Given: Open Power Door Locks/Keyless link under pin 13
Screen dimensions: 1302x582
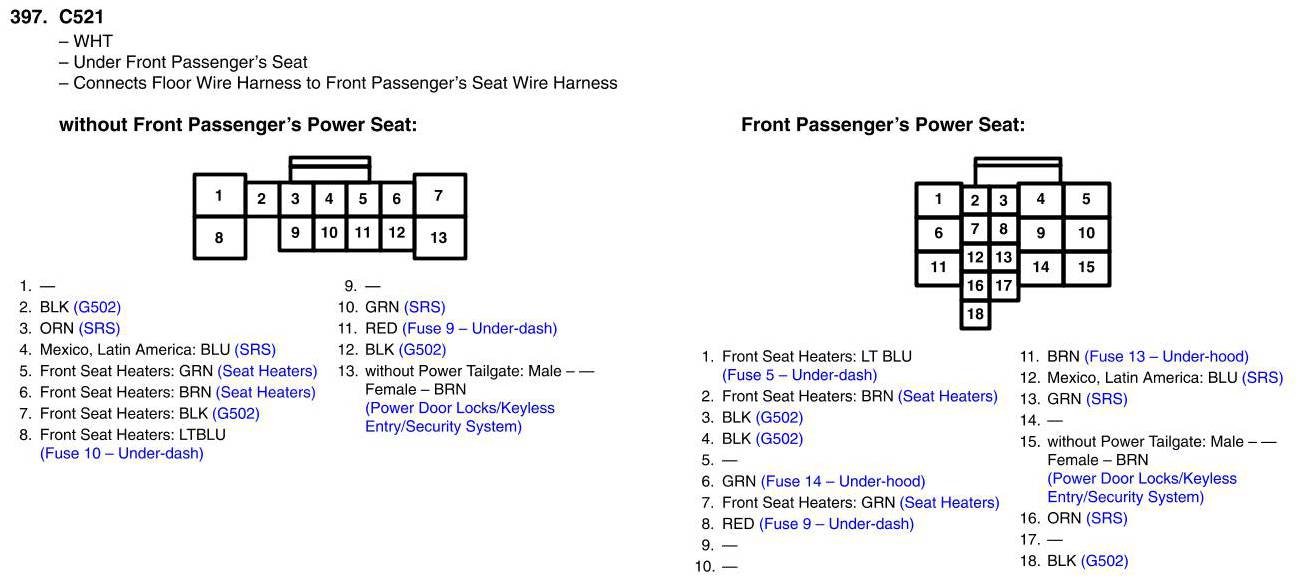Looking at the screenshot, I should pos(459,408).
